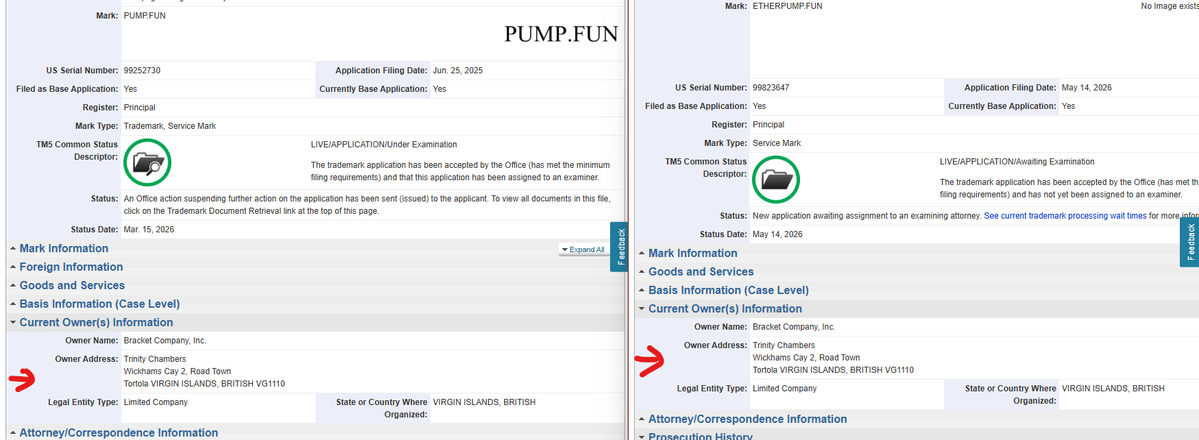Click the large PUMP.FUN mark image

(x=561, y=34)
